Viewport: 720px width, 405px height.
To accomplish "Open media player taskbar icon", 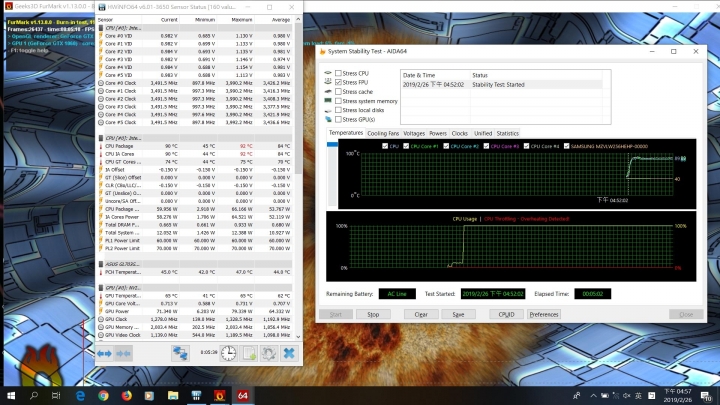I will pyautogui.click(x=149, y=395).
